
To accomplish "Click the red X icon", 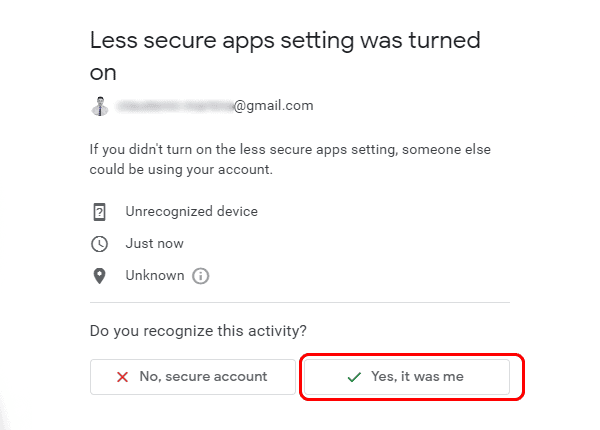I will tap(123, 377).
